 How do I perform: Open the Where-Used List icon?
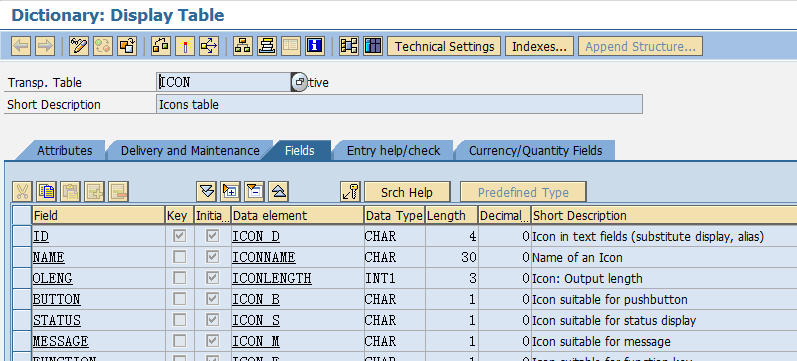pos(209,46)
